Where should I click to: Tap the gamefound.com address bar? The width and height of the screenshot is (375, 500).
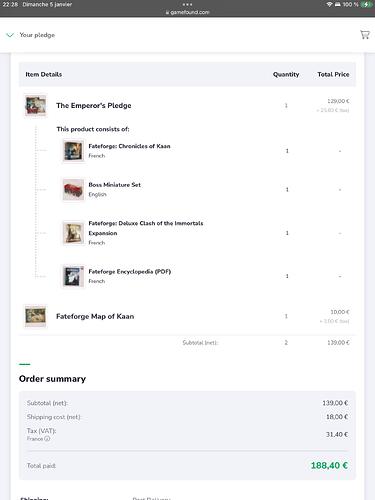point(188,12)
